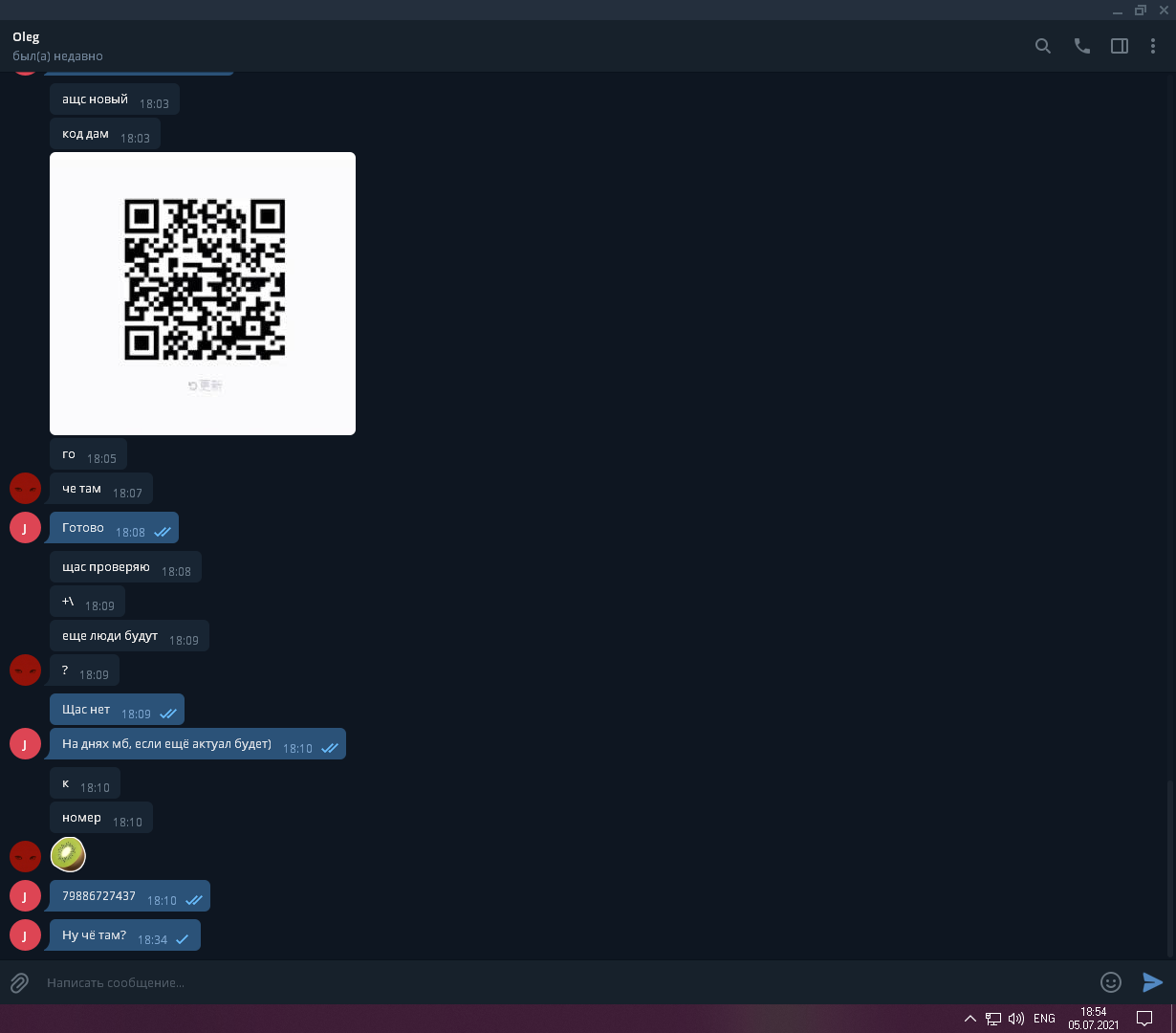Click the 'Ну чё там?' message bubble
The height and width of the screenshot is (1033, 1176).
click(95, 935)
